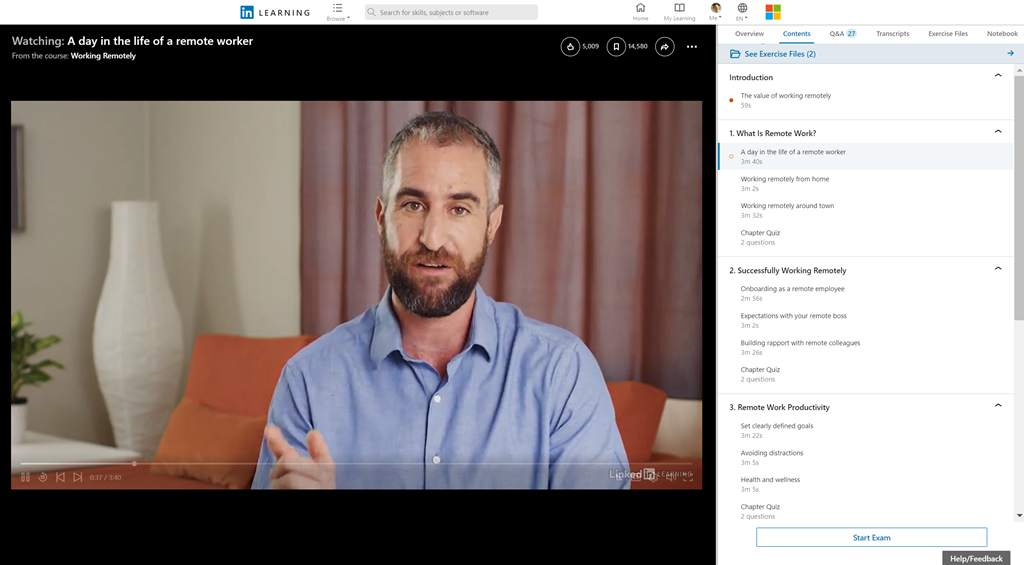Collapse the Remote Work Productivity chapter
Viewport: 1024px width, 565px height.
tap(997, 406)
